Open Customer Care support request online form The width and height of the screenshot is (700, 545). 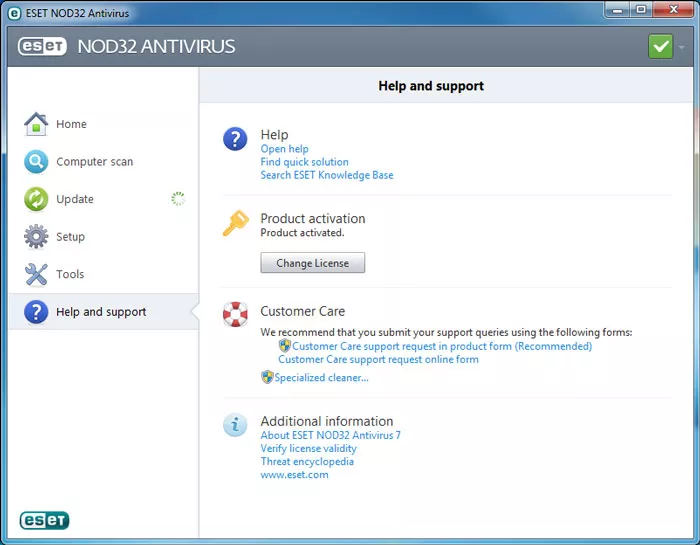pyautogui.click(x=378, y=359)
